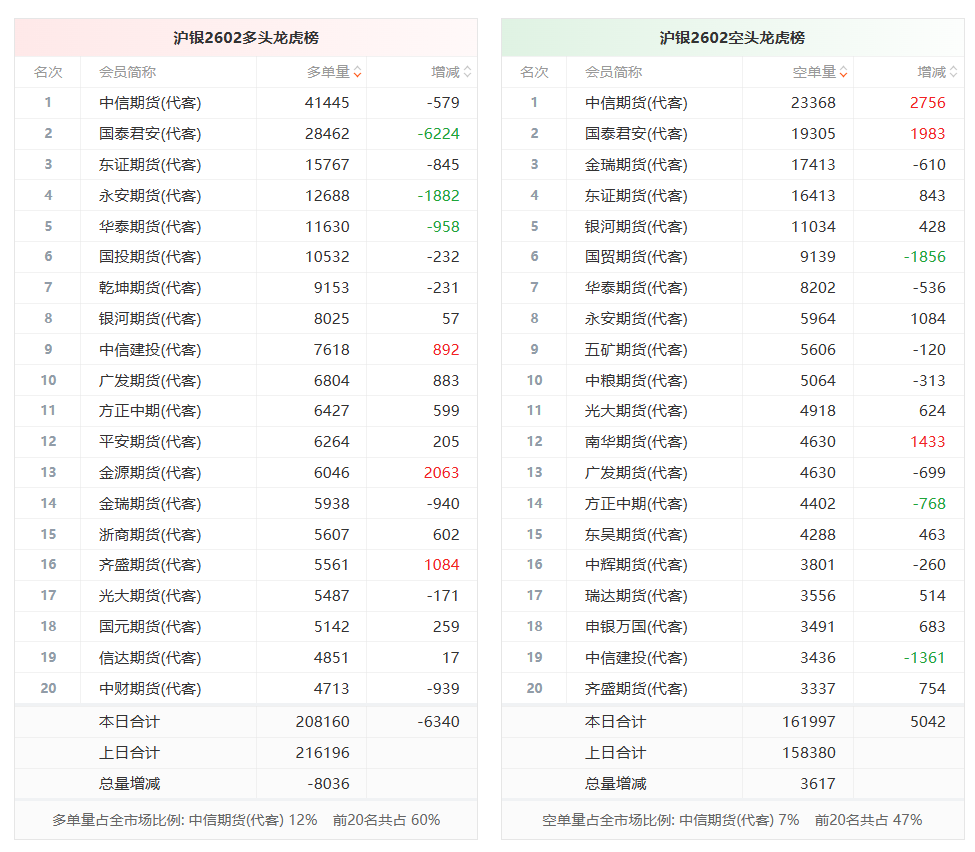This screenshot has height=852, width=975.
Task: Click 空单量占全市场比例 footer text
Action: click(x=732, y=820)
